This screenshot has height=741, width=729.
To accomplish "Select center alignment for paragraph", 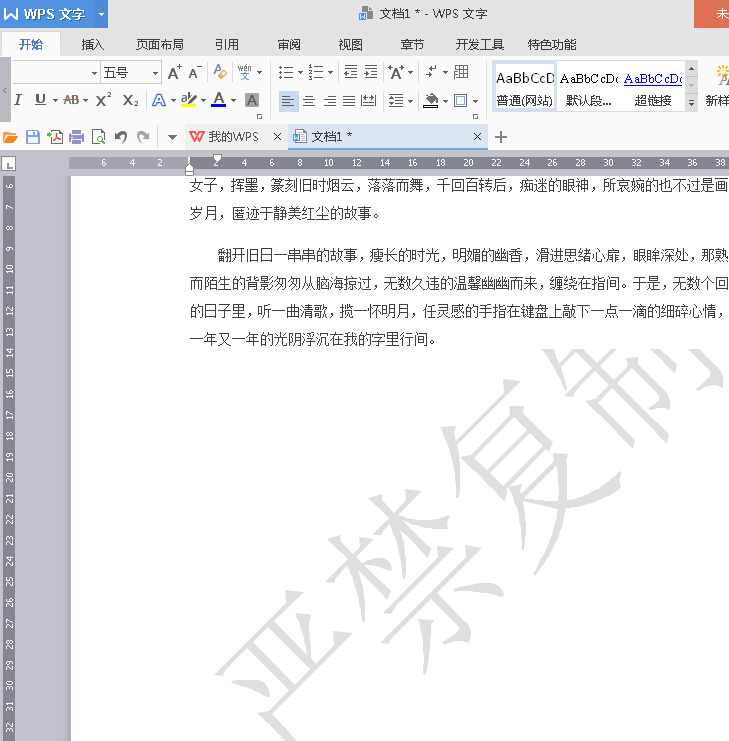I will pos(309,100).
